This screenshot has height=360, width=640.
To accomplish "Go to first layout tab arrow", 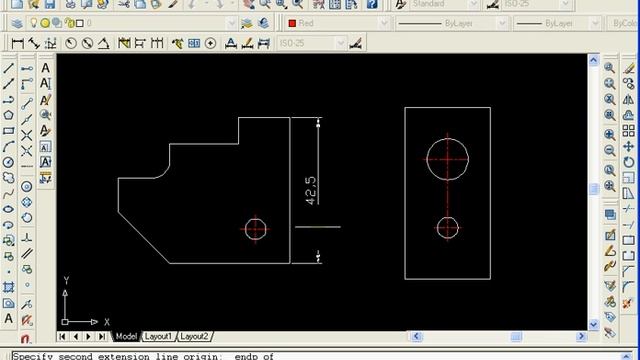I will [62, 336].
